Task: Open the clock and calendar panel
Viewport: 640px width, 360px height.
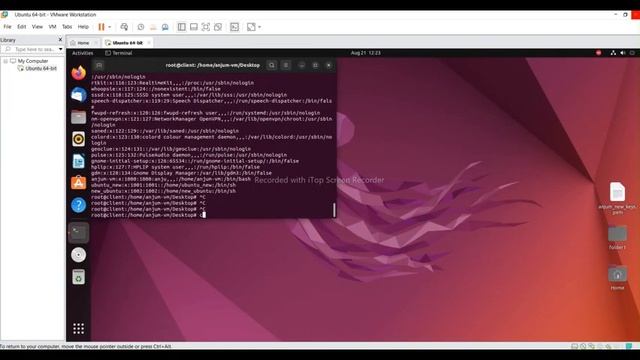Action: [x=365, y=53]
